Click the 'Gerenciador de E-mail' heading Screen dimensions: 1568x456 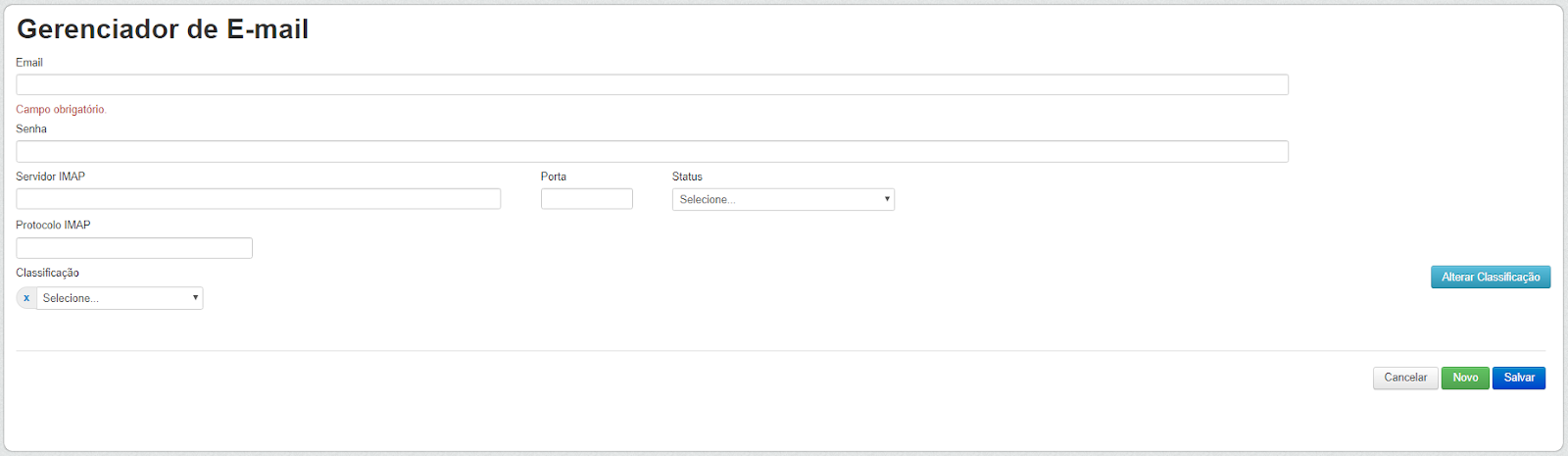pos(163,29)
